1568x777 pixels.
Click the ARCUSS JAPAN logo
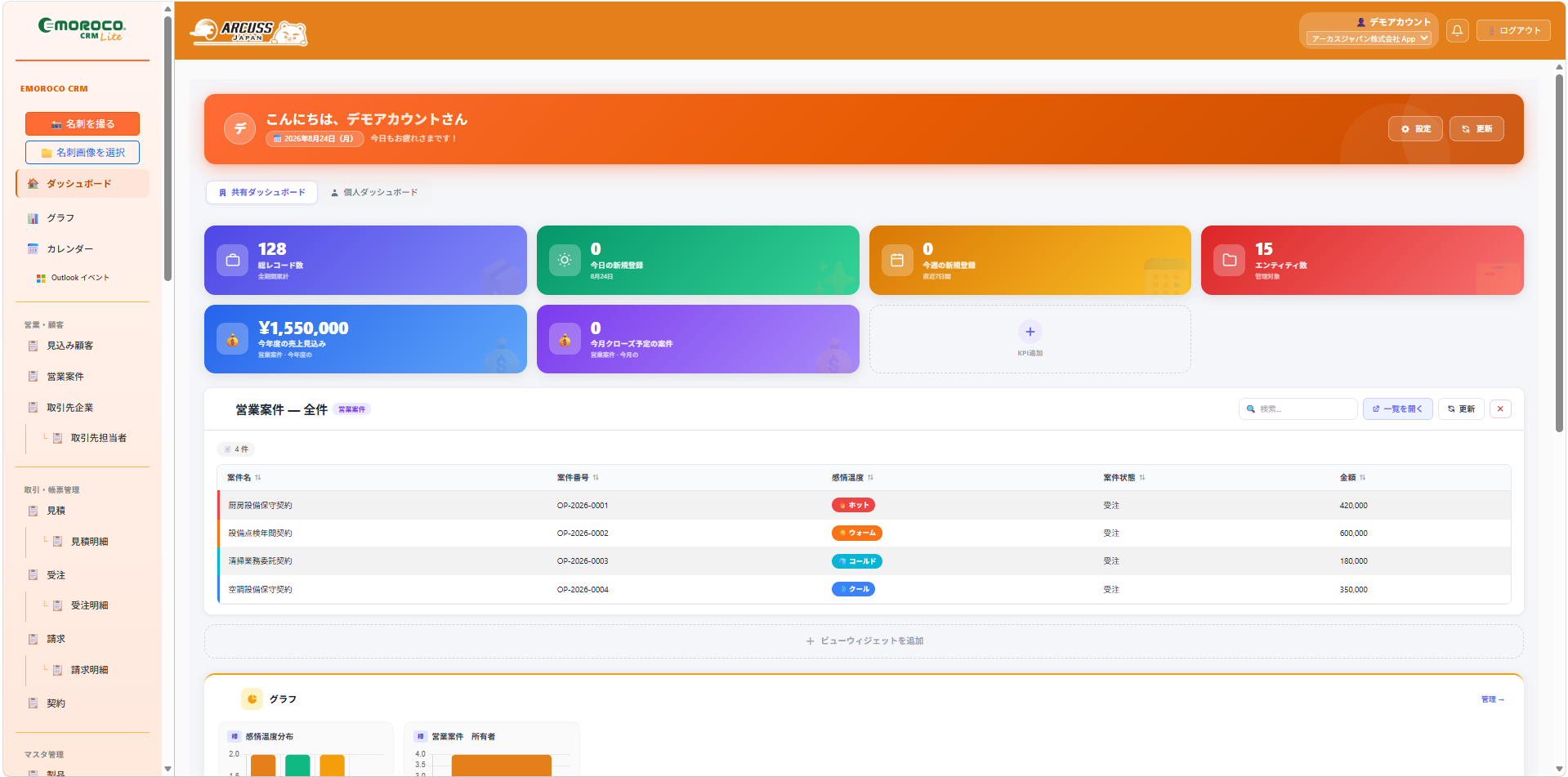tap(248, 31)
